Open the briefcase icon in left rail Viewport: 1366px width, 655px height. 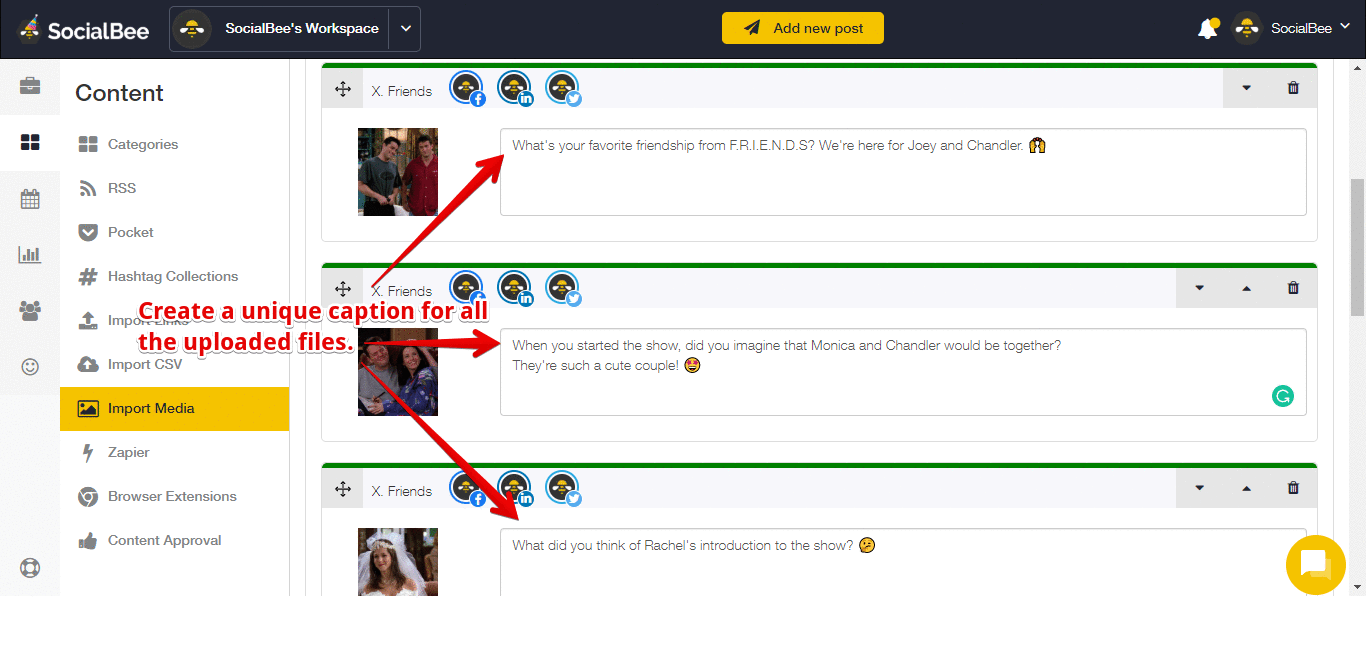click(x=30, y=85)
